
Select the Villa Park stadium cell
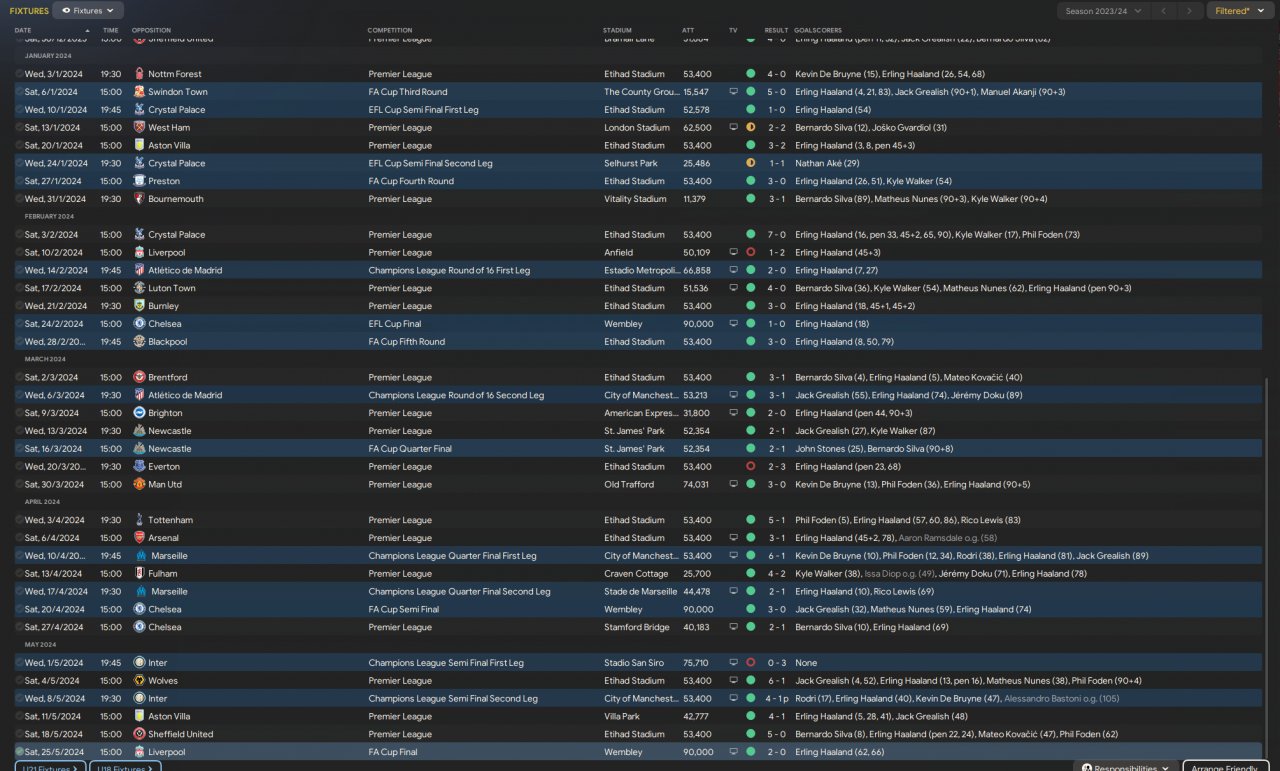click(x=623, y=717)
